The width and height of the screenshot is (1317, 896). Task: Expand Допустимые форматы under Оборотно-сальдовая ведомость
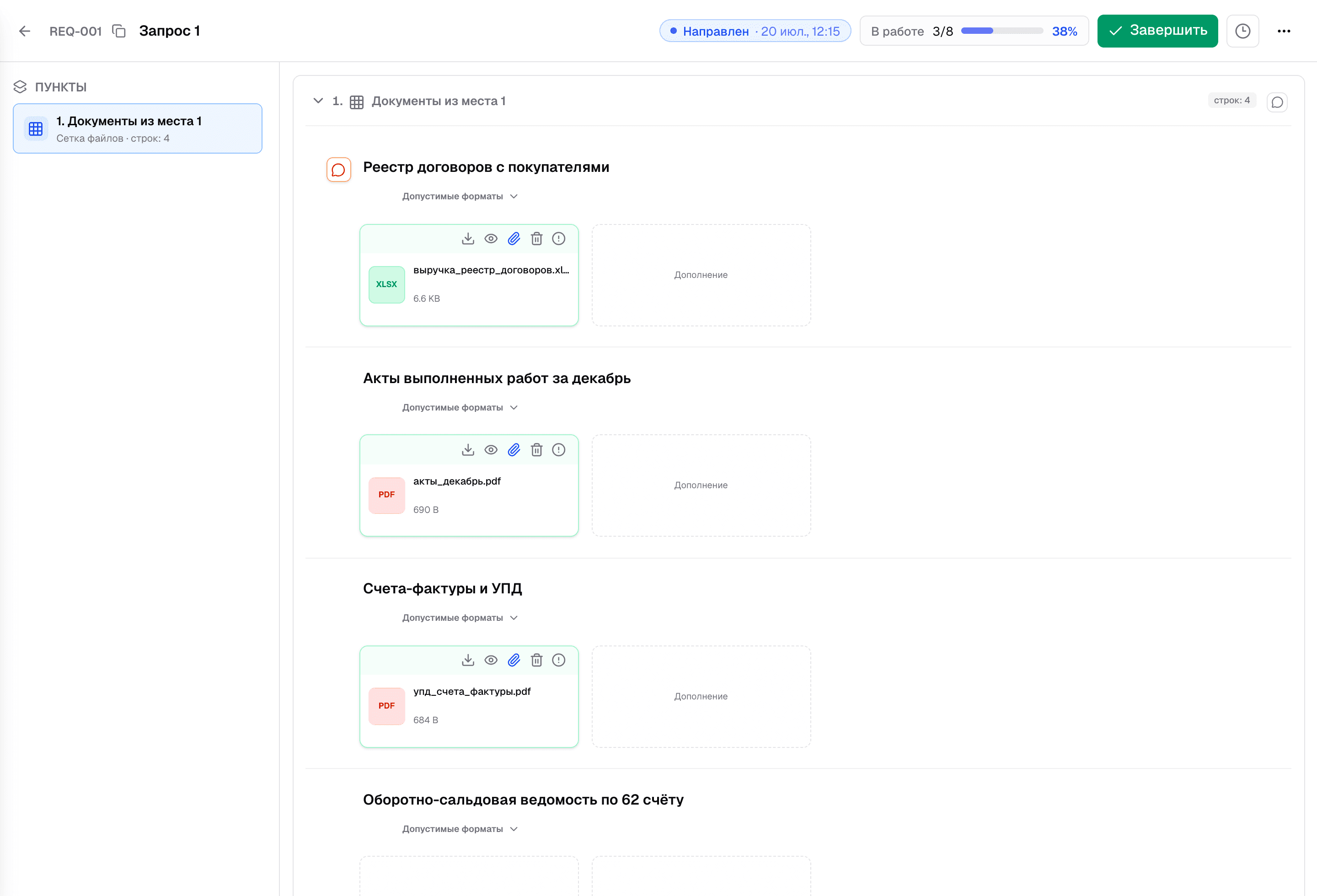pos(460,829)
